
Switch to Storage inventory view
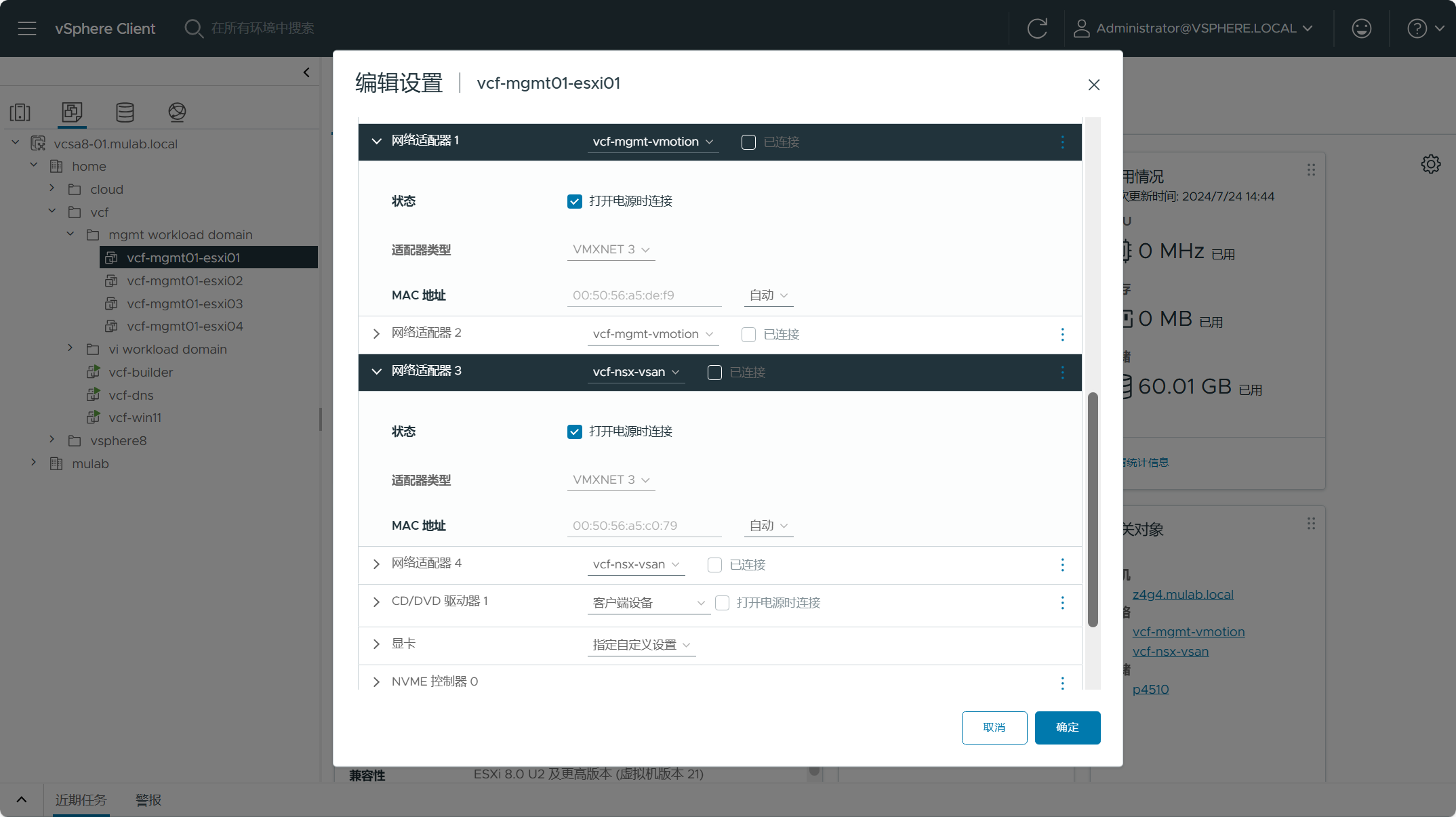click(125, 112)
